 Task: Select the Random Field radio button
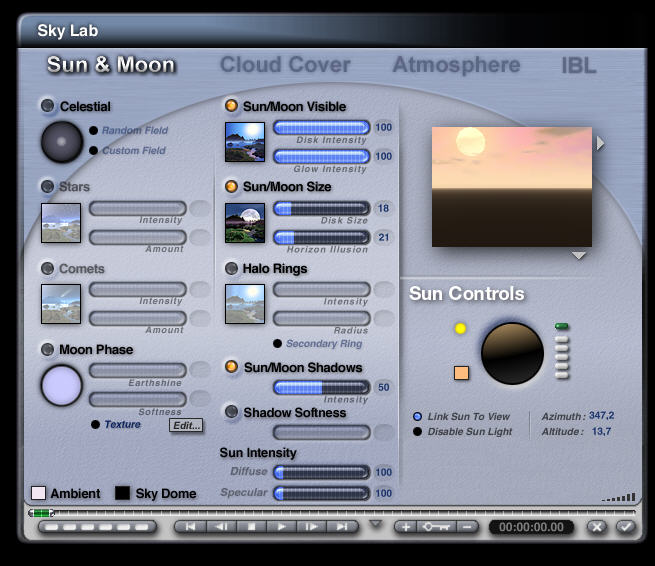tap(94, 130)
